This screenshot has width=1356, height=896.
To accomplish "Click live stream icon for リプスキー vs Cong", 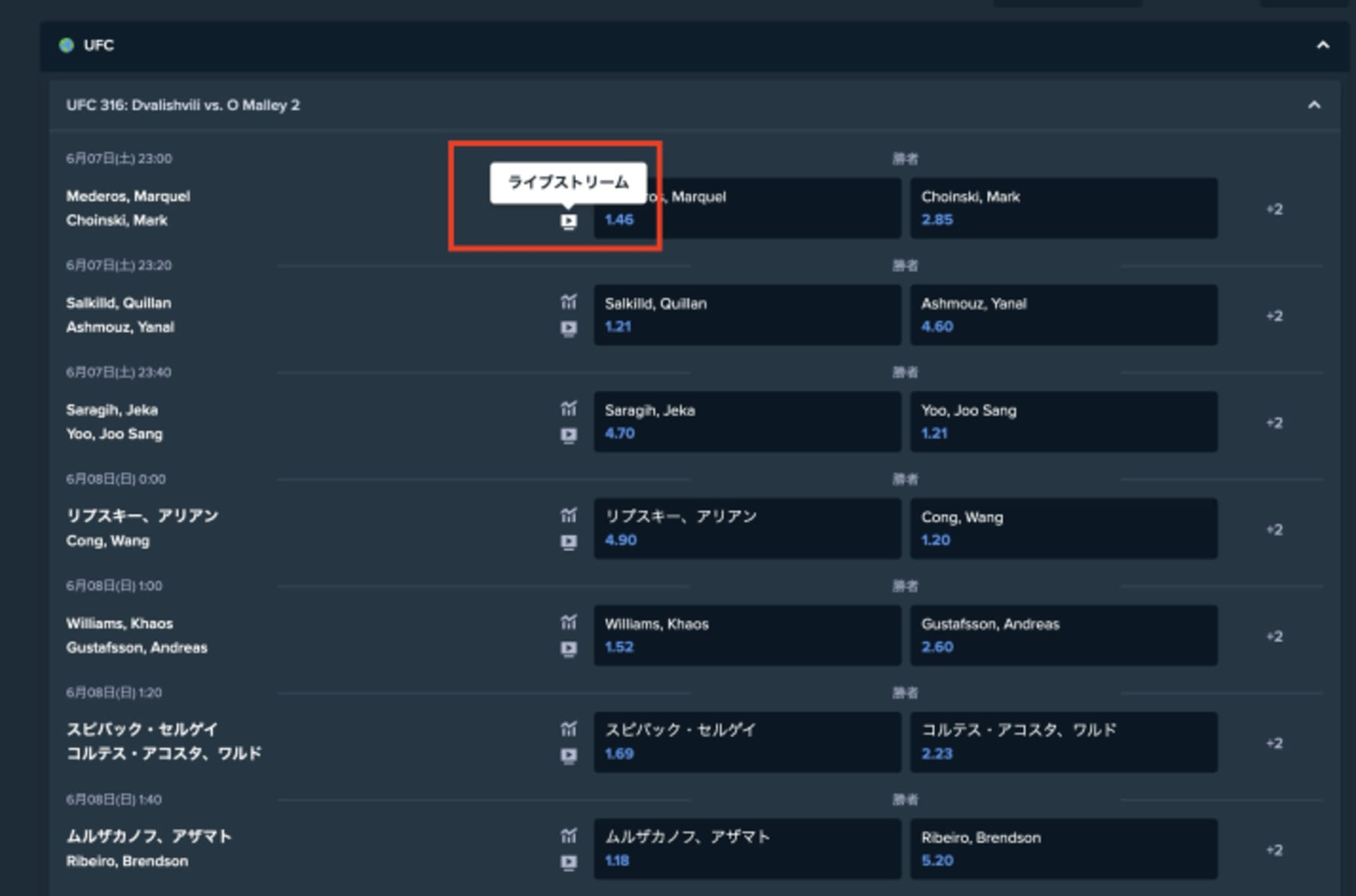I will point(569,542).
